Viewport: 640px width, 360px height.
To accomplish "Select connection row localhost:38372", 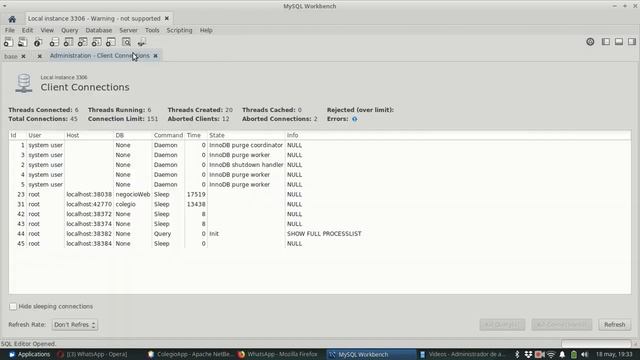I will pos(320,214).
